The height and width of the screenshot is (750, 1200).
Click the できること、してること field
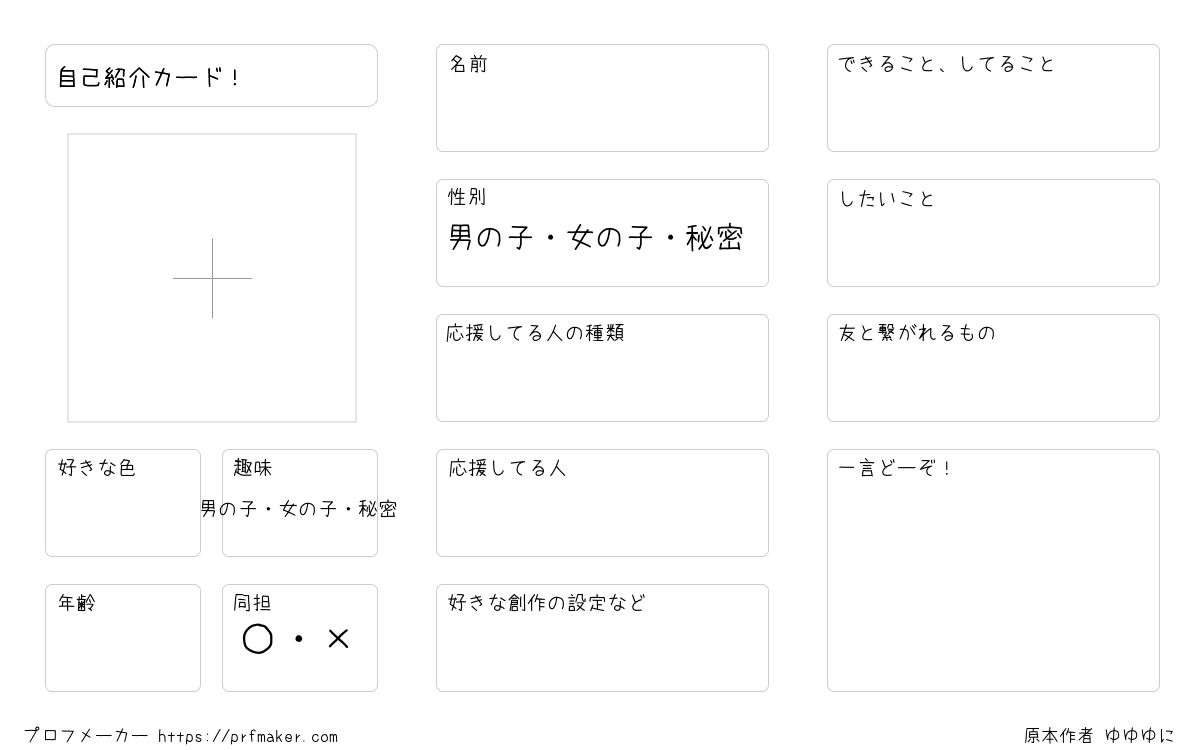pyautogui.click(x=993, y=98)
